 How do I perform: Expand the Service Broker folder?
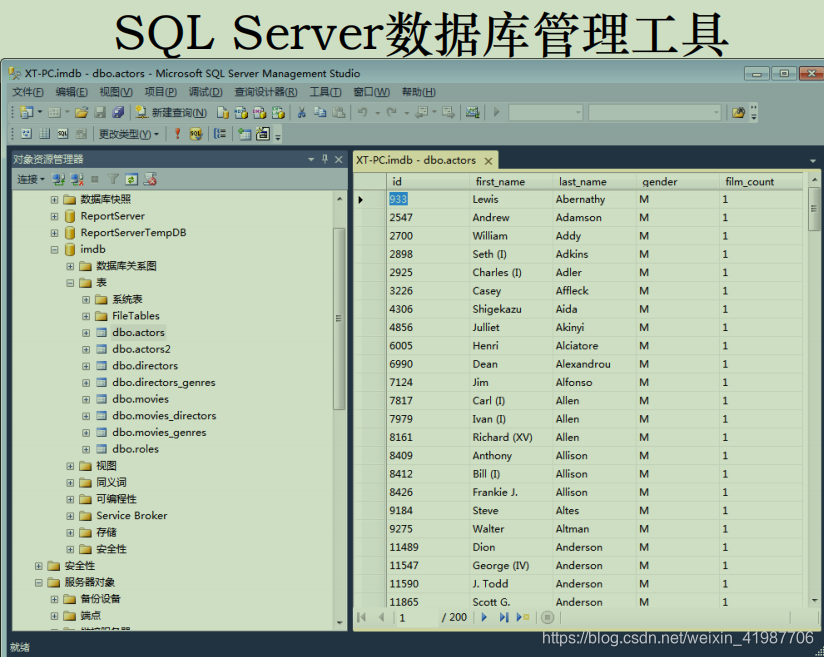[70, 516]
